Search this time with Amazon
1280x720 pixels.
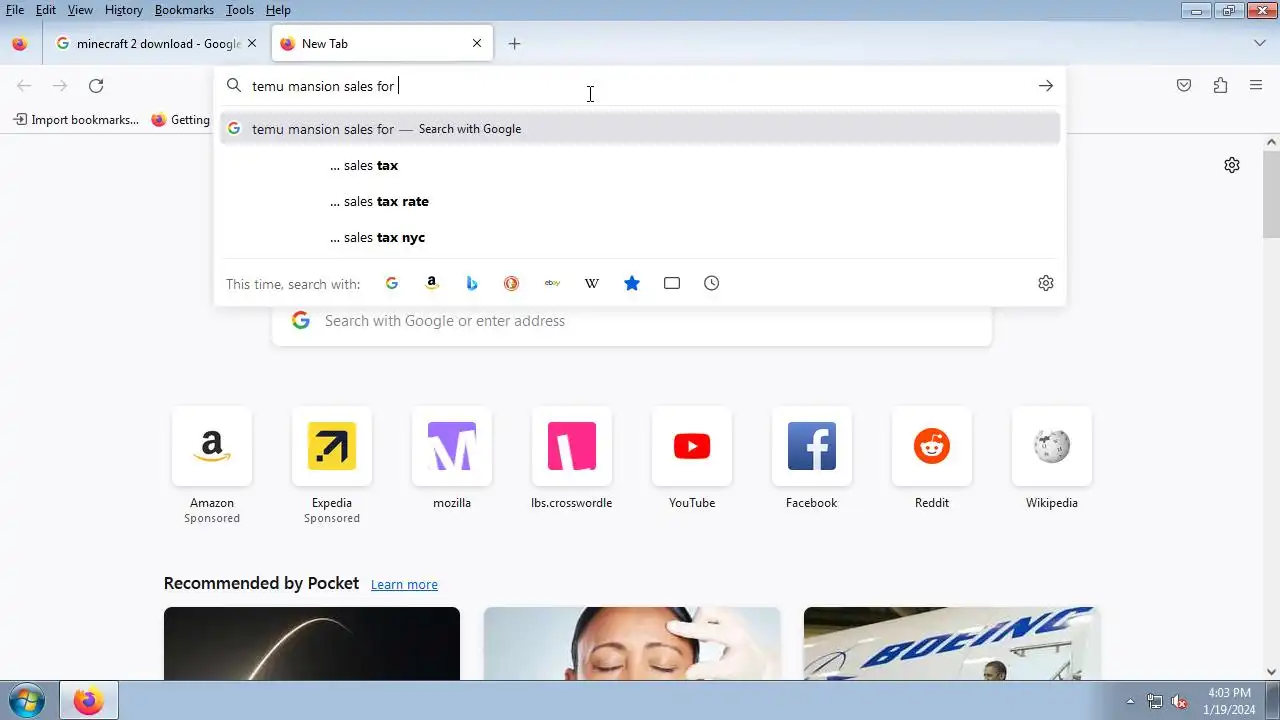pos(432,283)
